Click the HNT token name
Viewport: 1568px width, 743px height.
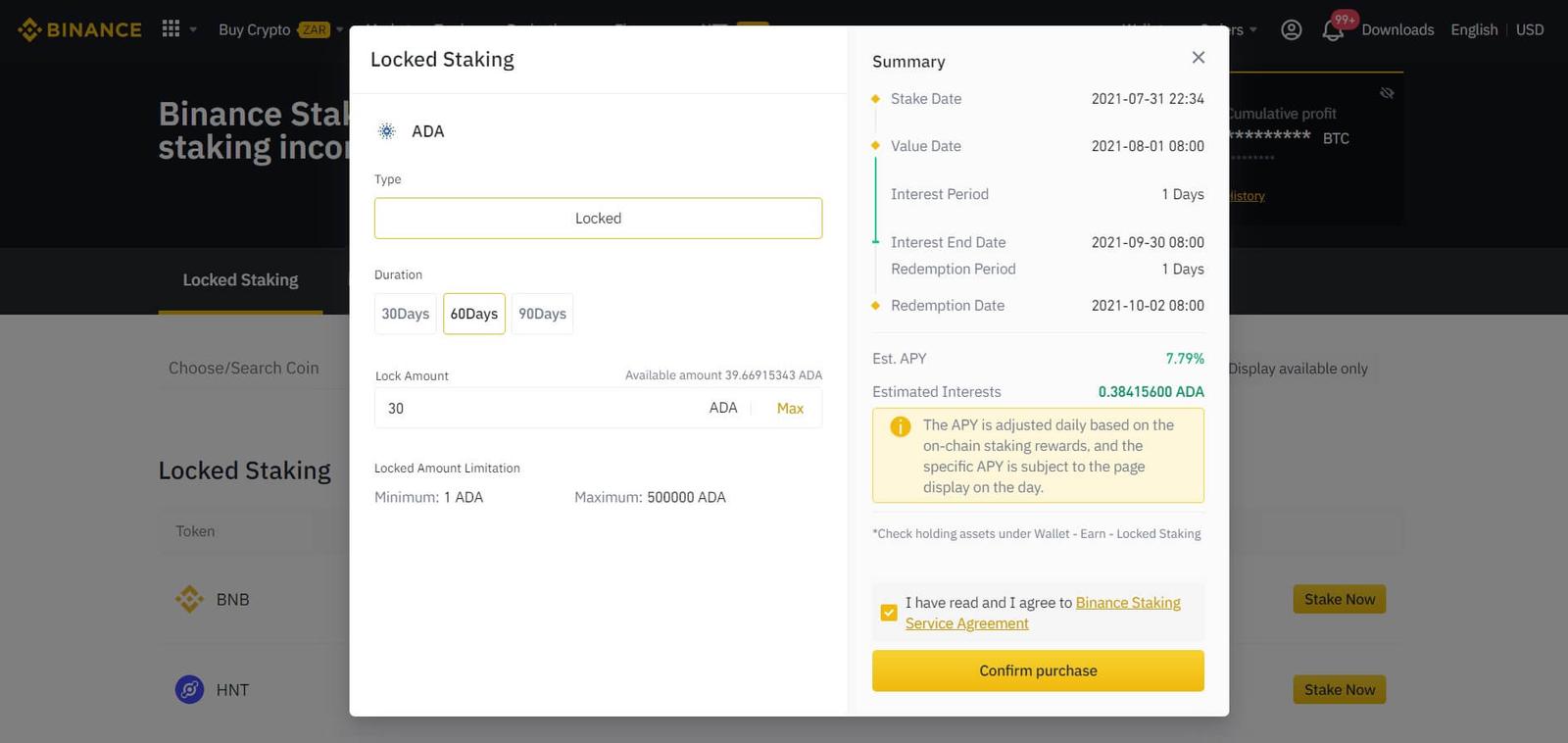point(232,690)
